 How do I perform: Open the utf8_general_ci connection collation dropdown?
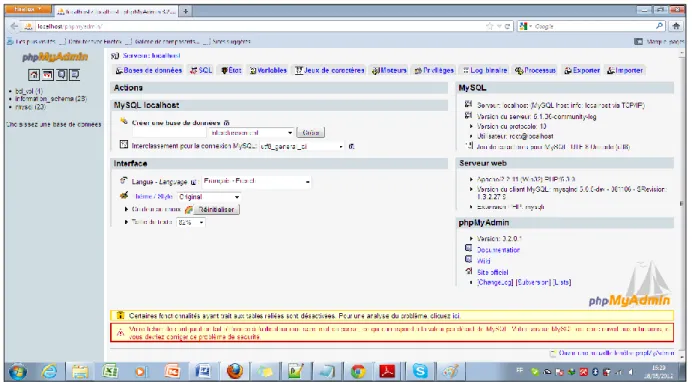click(x=302, y=146)
